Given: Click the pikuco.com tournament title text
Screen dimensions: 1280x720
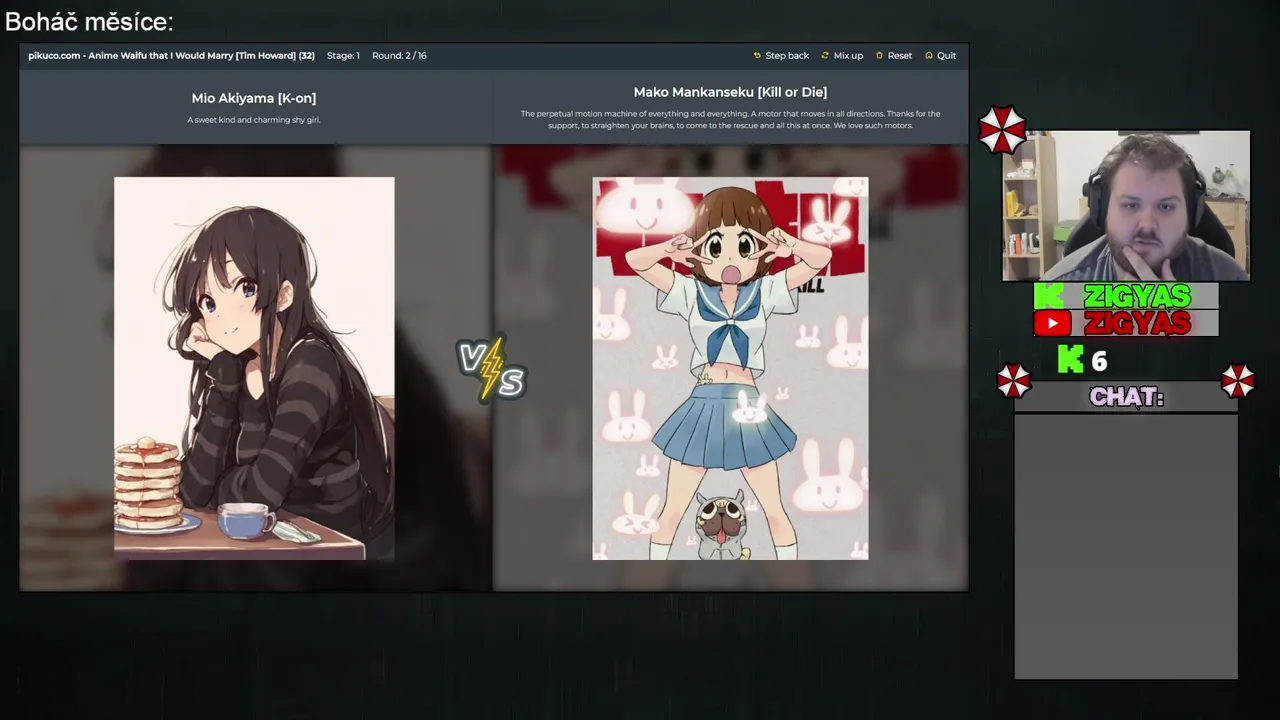Looking at the screenshot, I should tap(171, 55).
